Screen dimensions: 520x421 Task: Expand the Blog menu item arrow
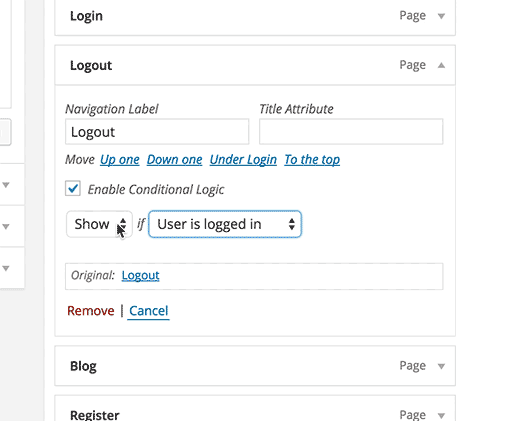[x=441, y=366]
